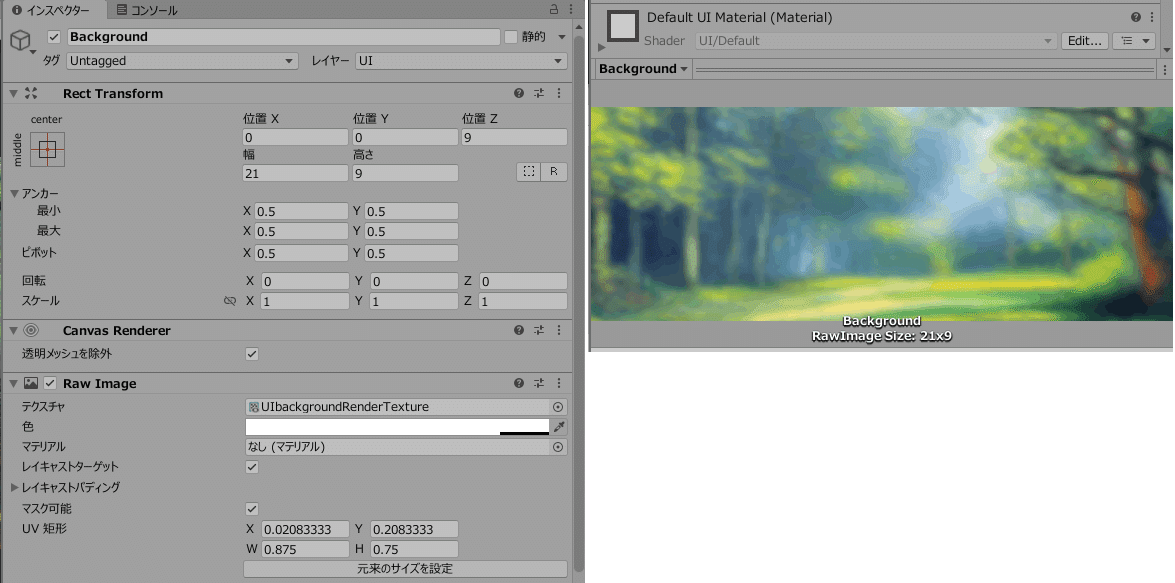Click the Canvas Renderer component icon
Screen dimensions: 1175x583
pyautogui.click(x=31, y=330)
